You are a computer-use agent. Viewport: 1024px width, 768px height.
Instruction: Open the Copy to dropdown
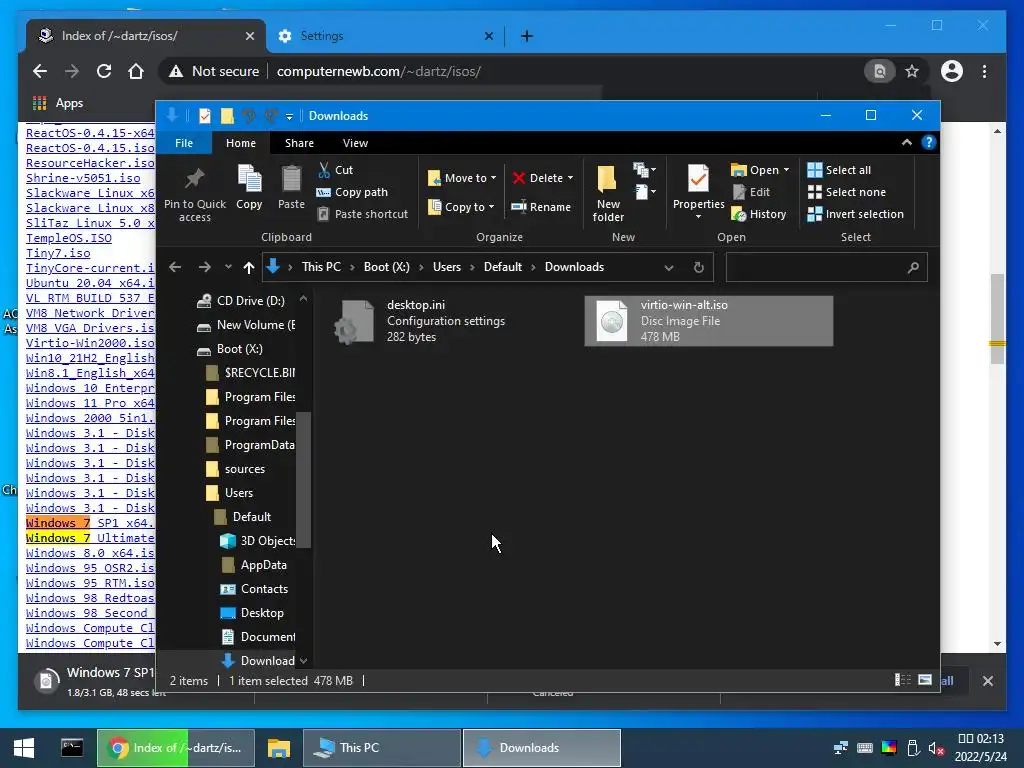[461, 207]
